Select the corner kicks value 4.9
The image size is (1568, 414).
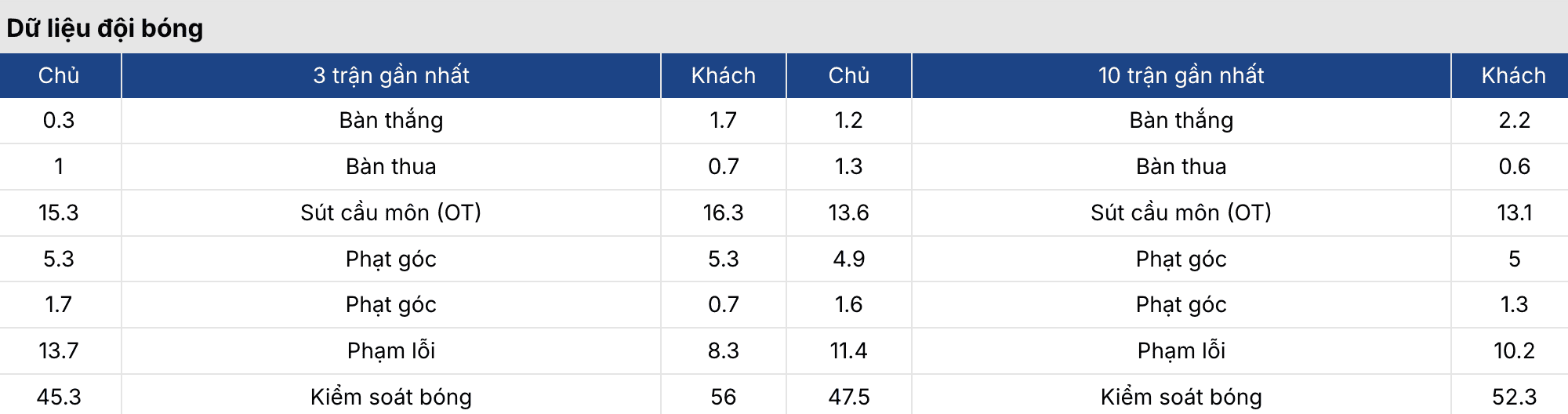pyautogui.click(x=848, y=259)
